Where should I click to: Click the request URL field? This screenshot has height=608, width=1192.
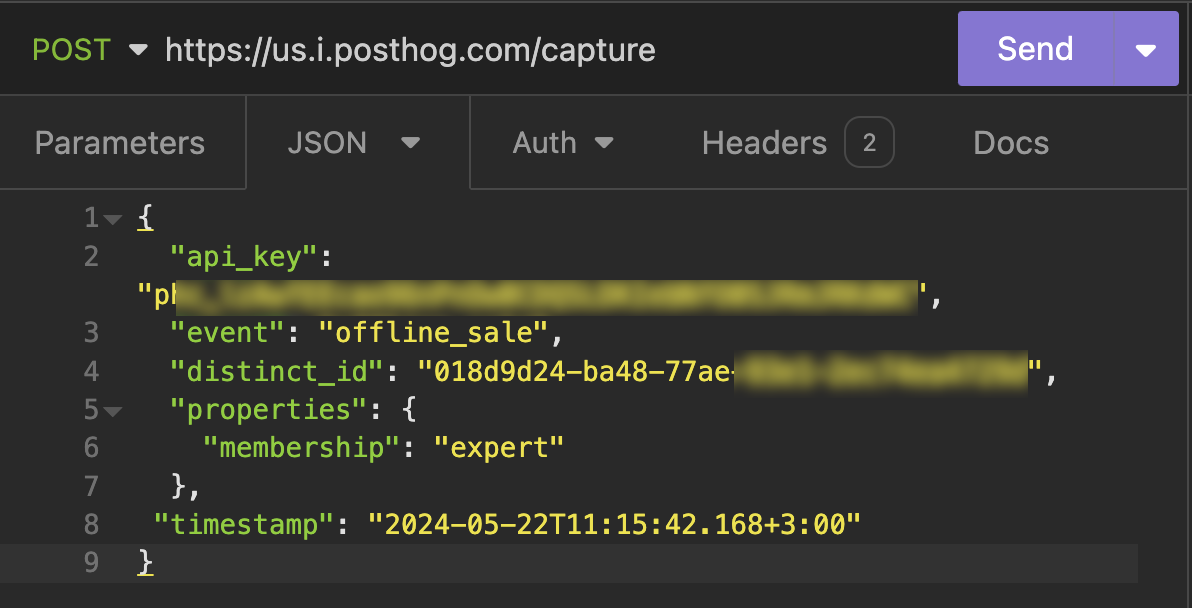click(411, 50)
